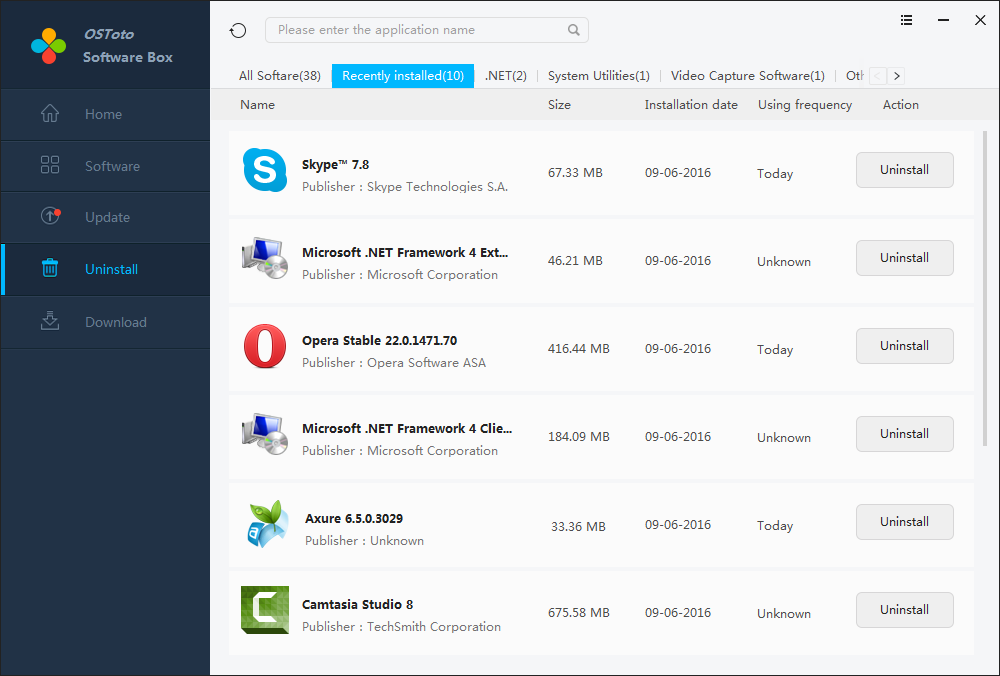Click the .NET Framework 4 Extended icon
Screen dimensions: 1000x676
(265, 258)
